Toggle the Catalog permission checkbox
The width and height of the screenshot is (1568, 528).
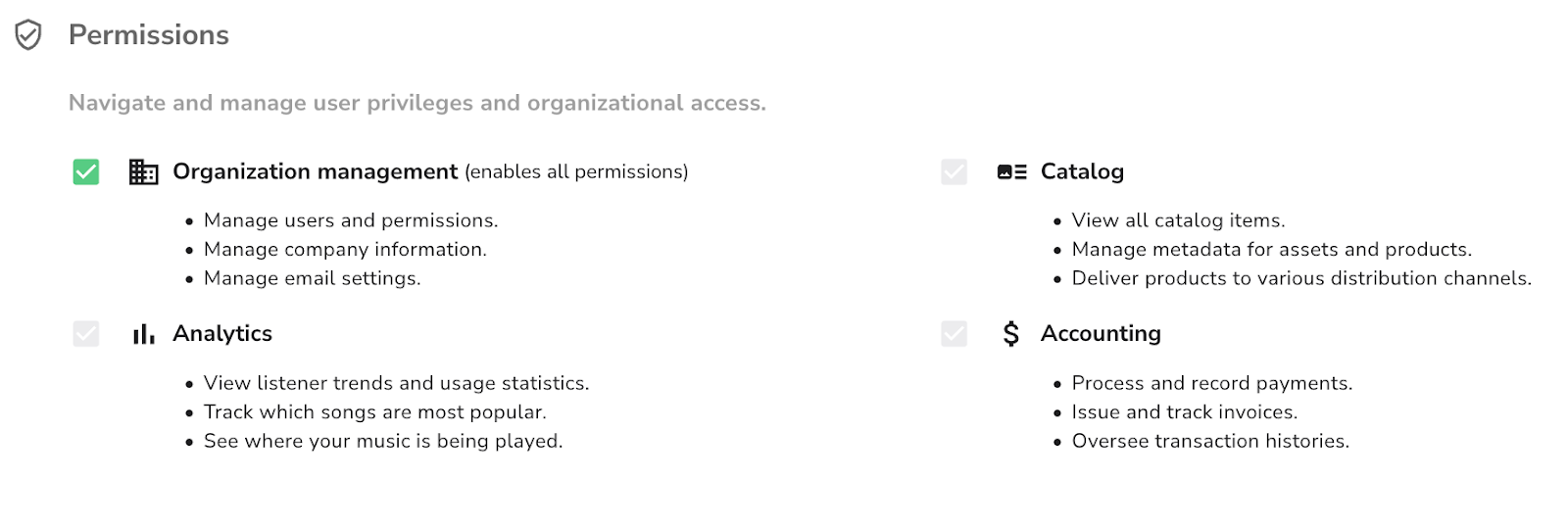point(955,172)
